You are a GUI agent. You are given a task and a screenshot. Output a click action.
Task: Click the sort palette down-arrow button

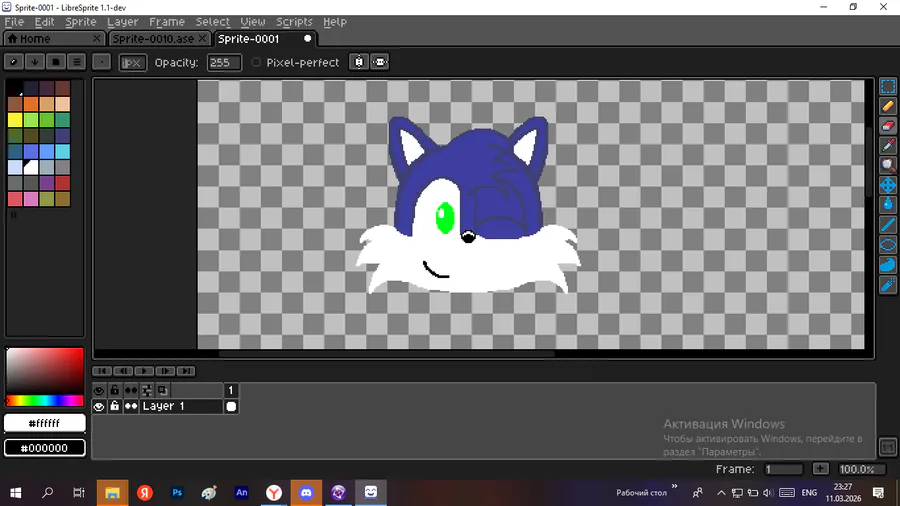click(34, 62)
